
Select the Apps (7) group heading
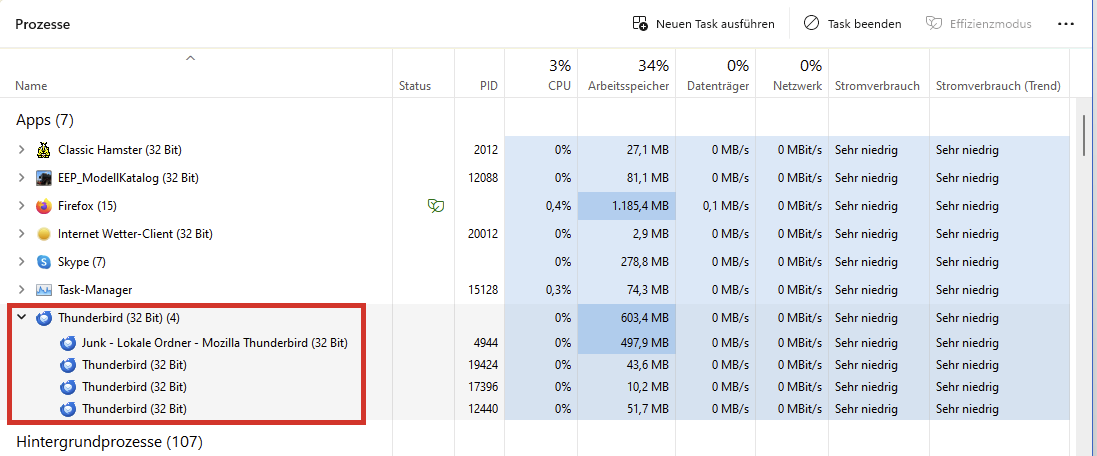pos(45,120)
